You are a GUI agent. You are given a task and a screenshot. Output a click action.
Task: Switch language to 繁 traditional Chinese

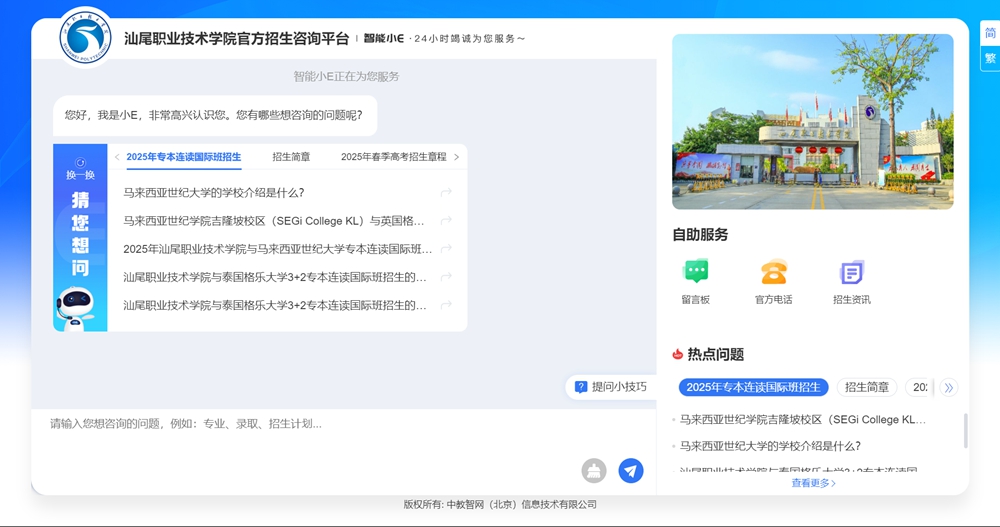point(989,58)
